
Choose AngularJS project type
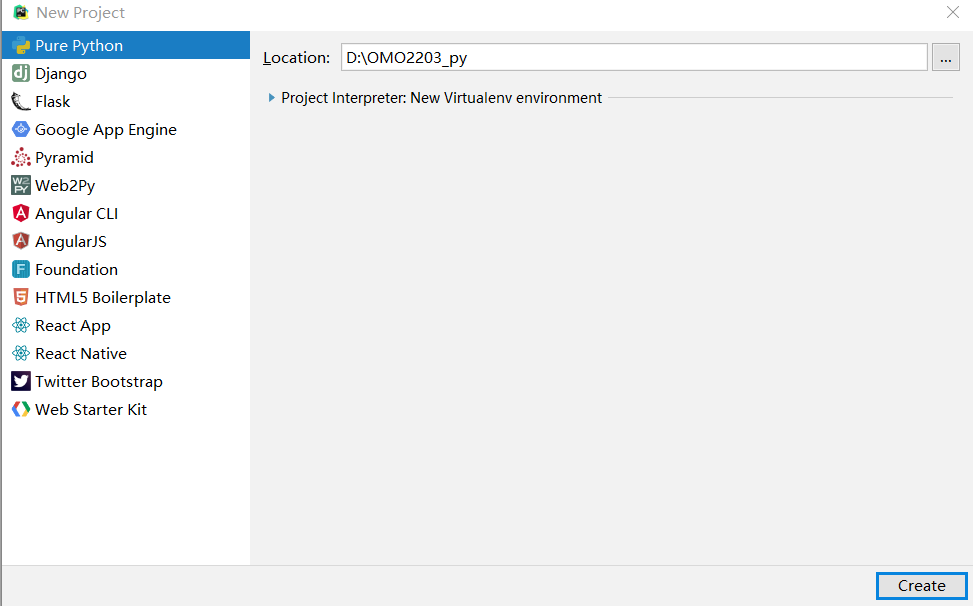pos(126,241)
